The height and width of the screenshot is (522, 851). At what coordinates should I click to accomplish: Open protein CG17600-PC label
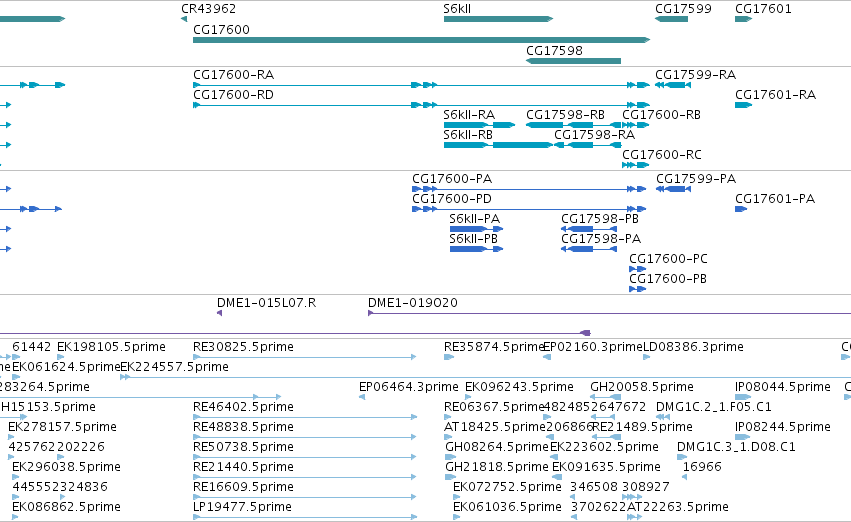[x=668, y=259]
